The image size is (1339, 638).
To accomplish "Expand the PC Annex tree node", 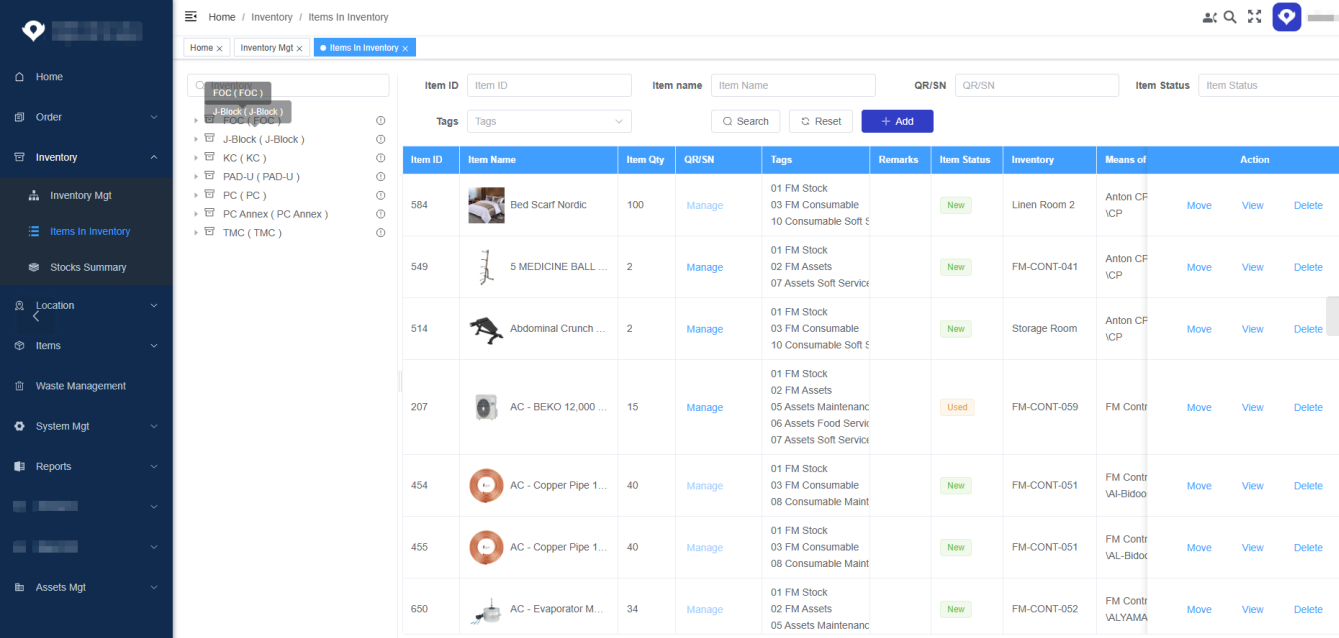I will (196, 215).
